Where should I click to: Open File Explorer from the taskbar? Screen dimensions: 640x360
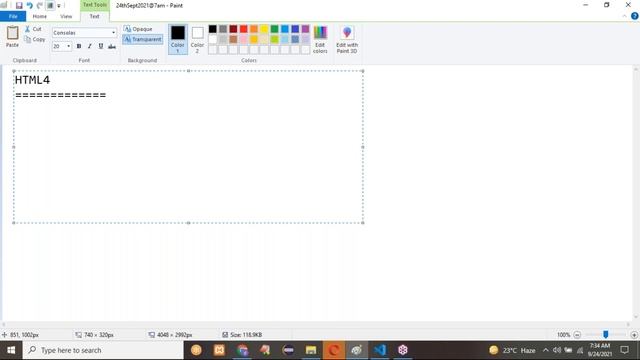[x=311, y=350]
